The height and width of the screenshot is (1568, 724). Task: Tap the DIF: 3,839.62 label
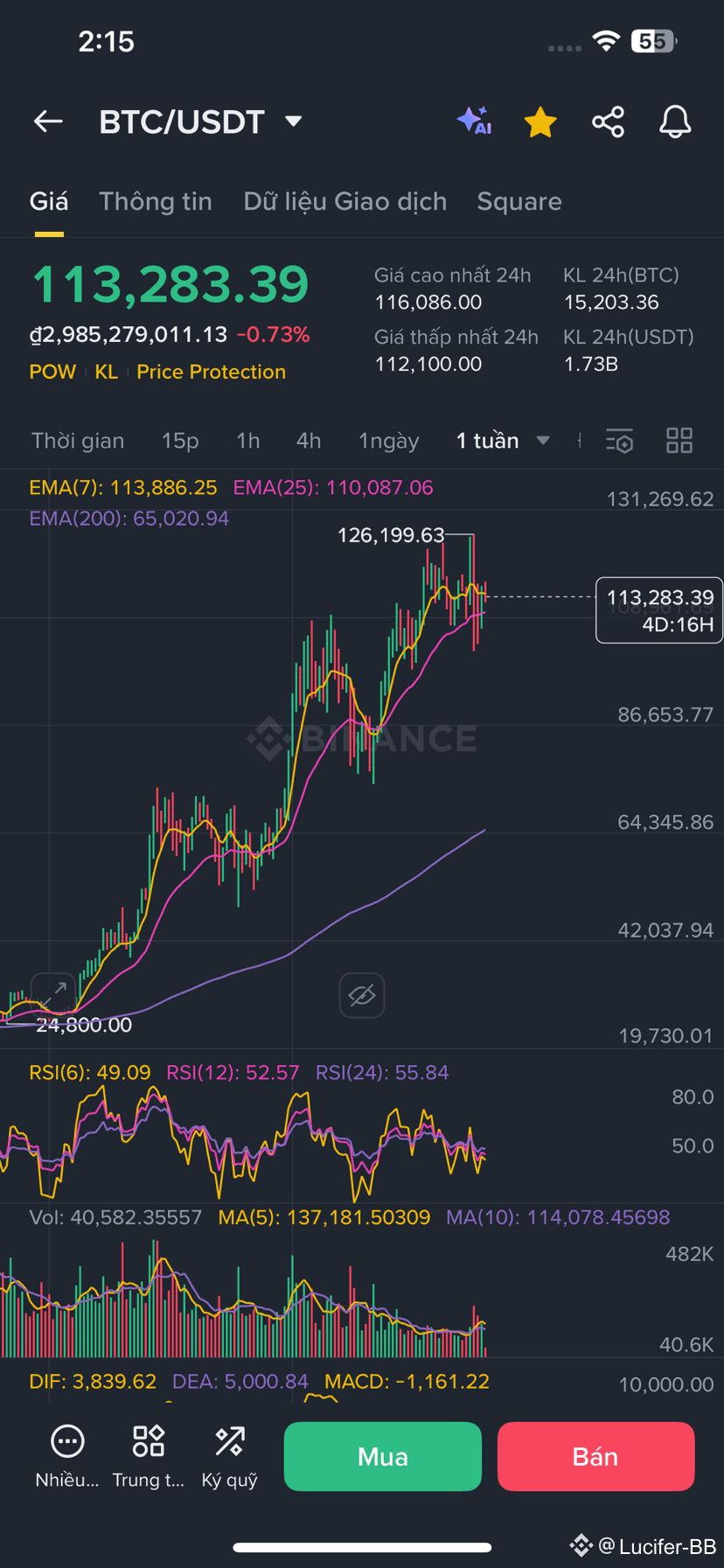point(93,1382)
